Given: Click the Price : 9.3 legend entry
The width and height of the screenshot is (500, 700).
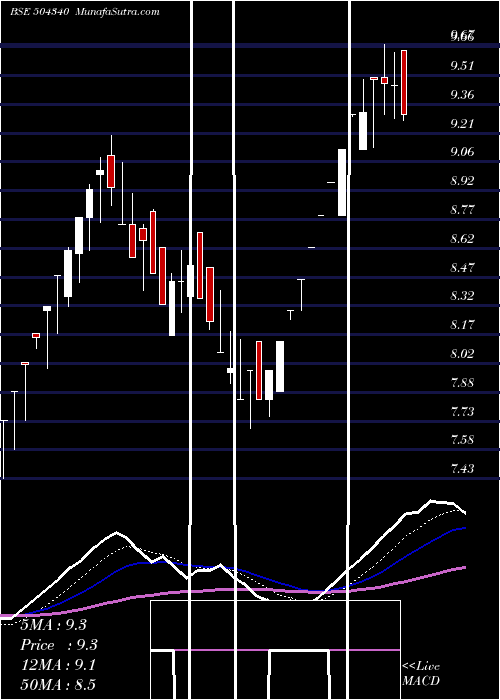Looking at the screenshot, I should 59,645.
